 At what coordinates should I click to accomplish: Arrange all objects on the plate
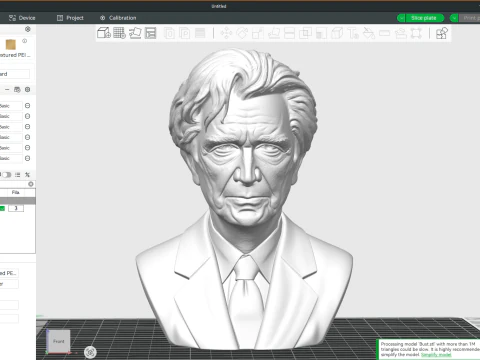(151, 33)
